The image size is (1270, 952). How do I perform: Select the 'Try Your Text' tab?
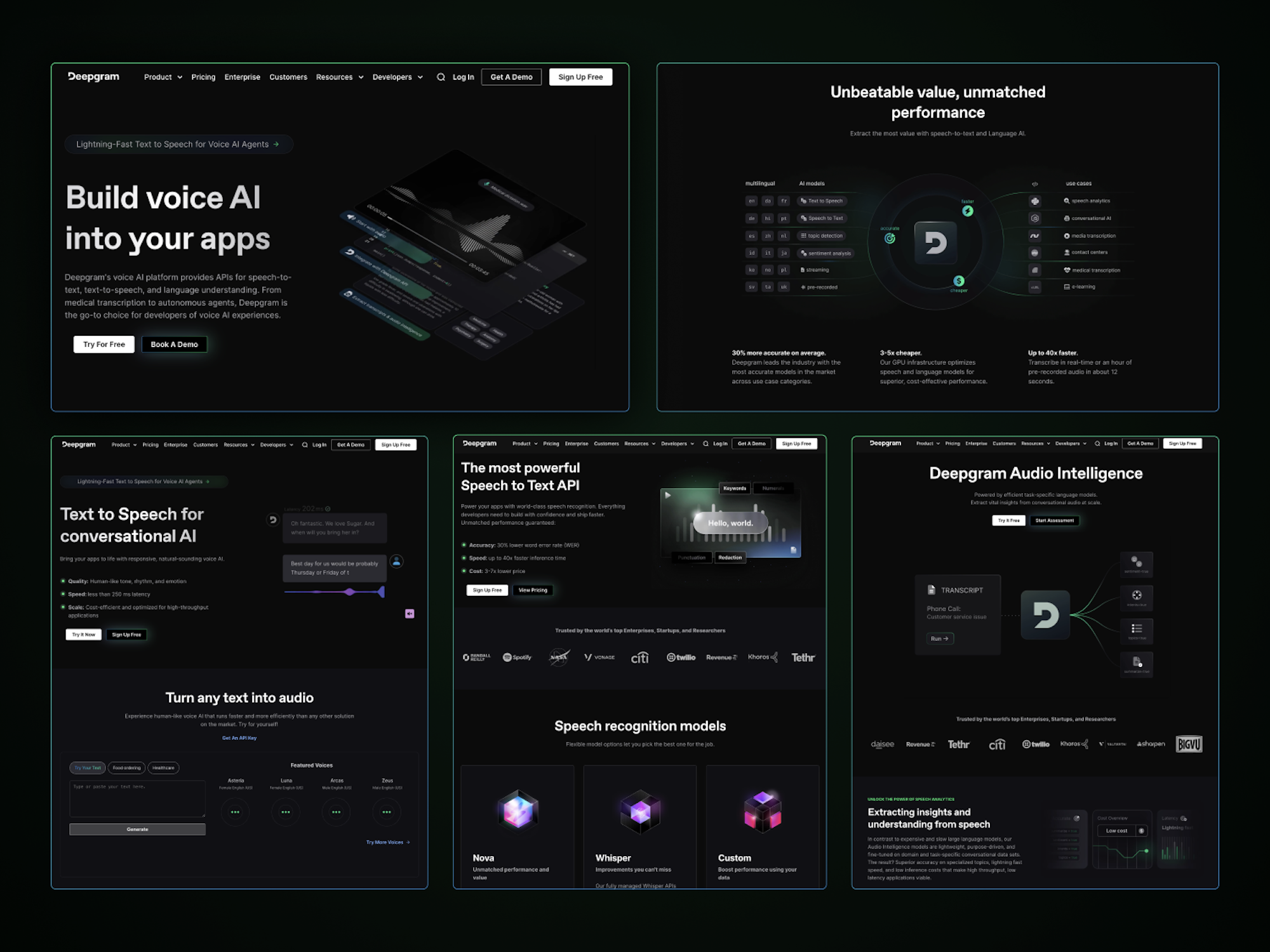(x=88, y=768)
